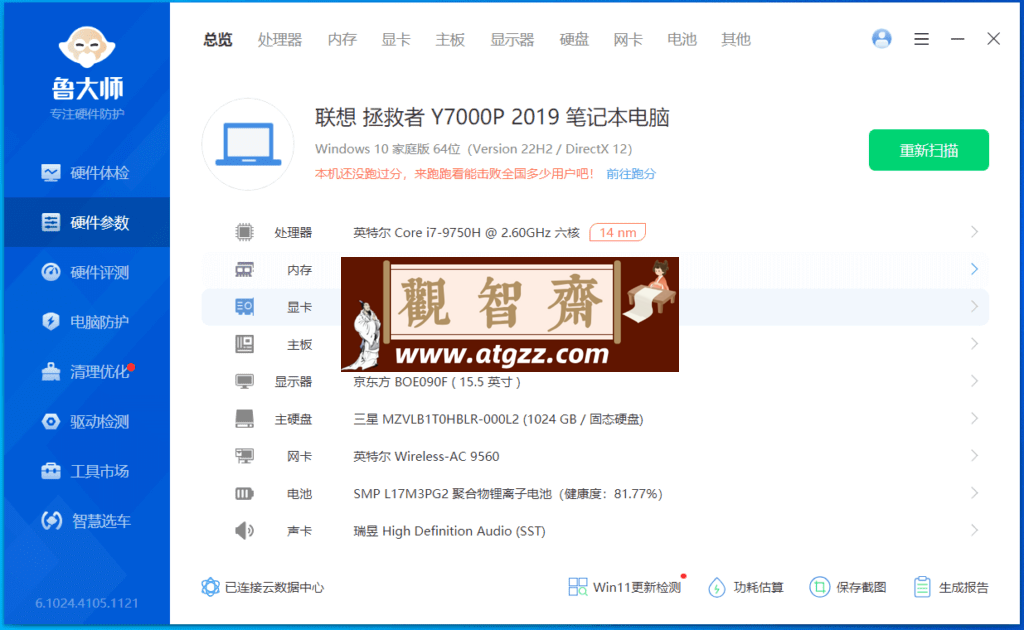Click 瑞昱 High Definition Audio text
1024x630 pixels.
coord(449,531)
